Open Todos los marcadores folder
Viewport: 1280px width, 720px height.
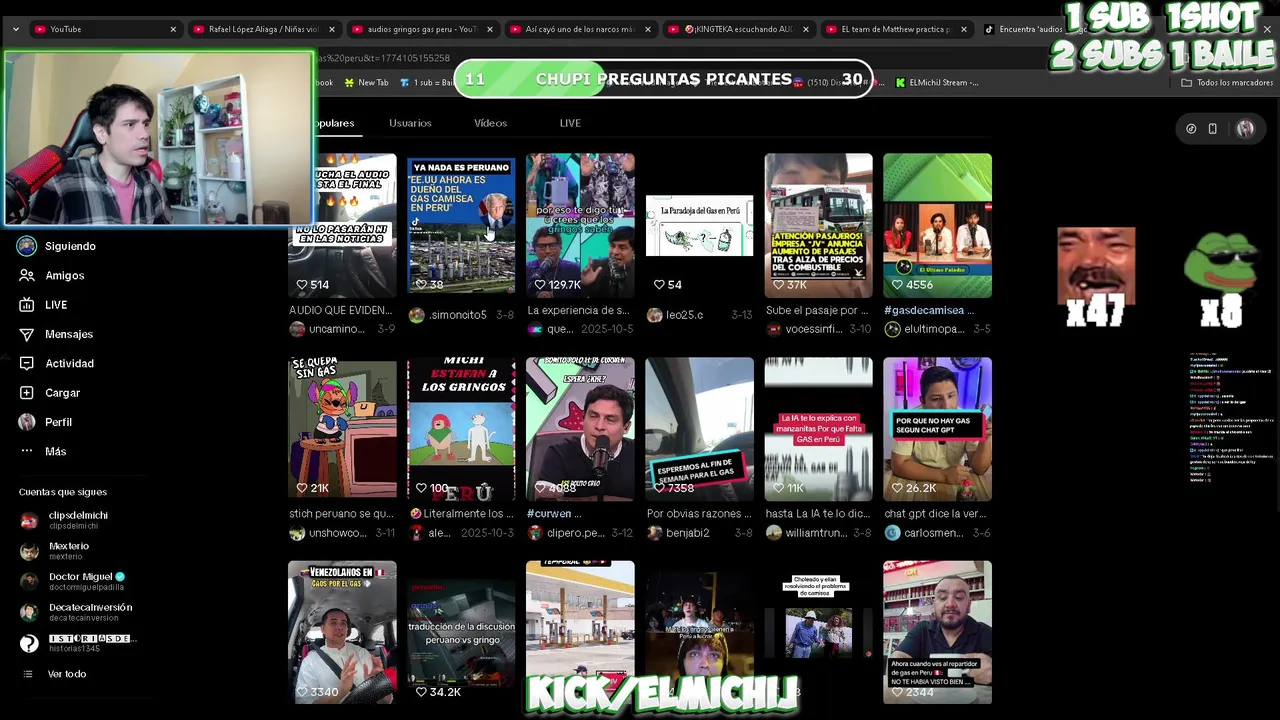pyautogui.click(x=1227, y=83)
